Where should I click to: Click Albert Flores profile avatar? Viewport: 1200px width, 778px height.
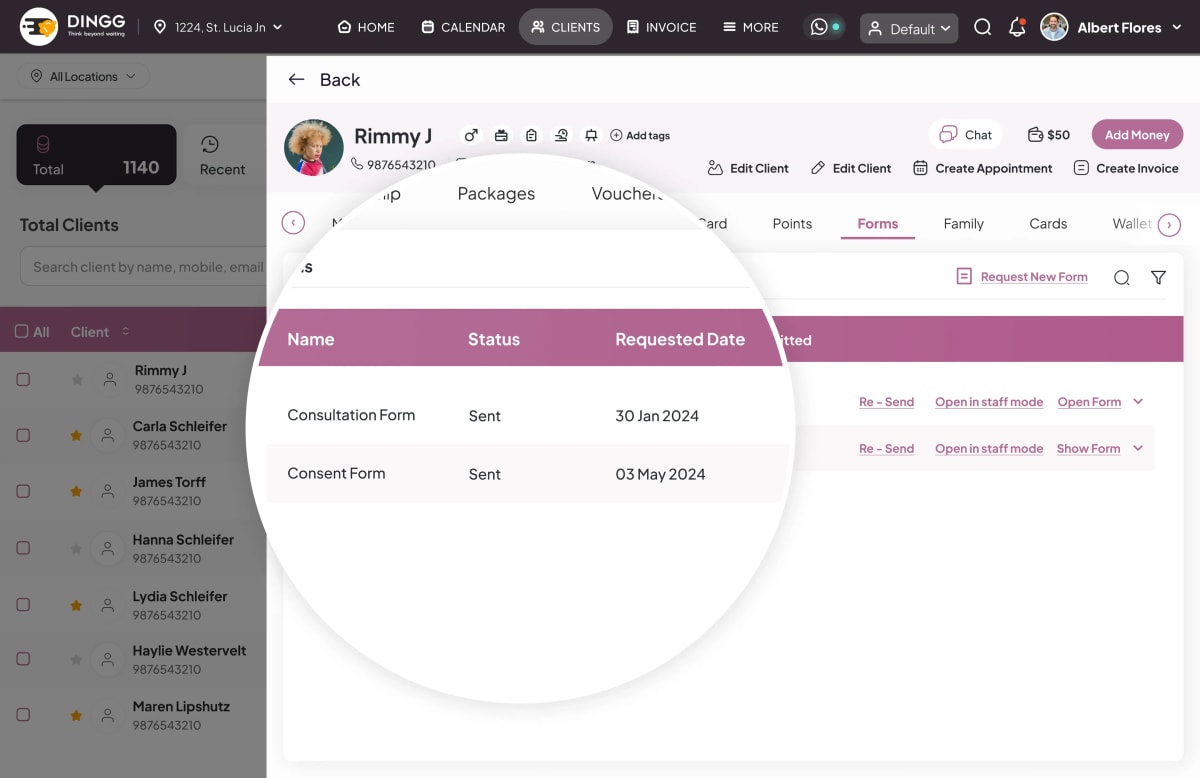click(x=1054, y=27)
